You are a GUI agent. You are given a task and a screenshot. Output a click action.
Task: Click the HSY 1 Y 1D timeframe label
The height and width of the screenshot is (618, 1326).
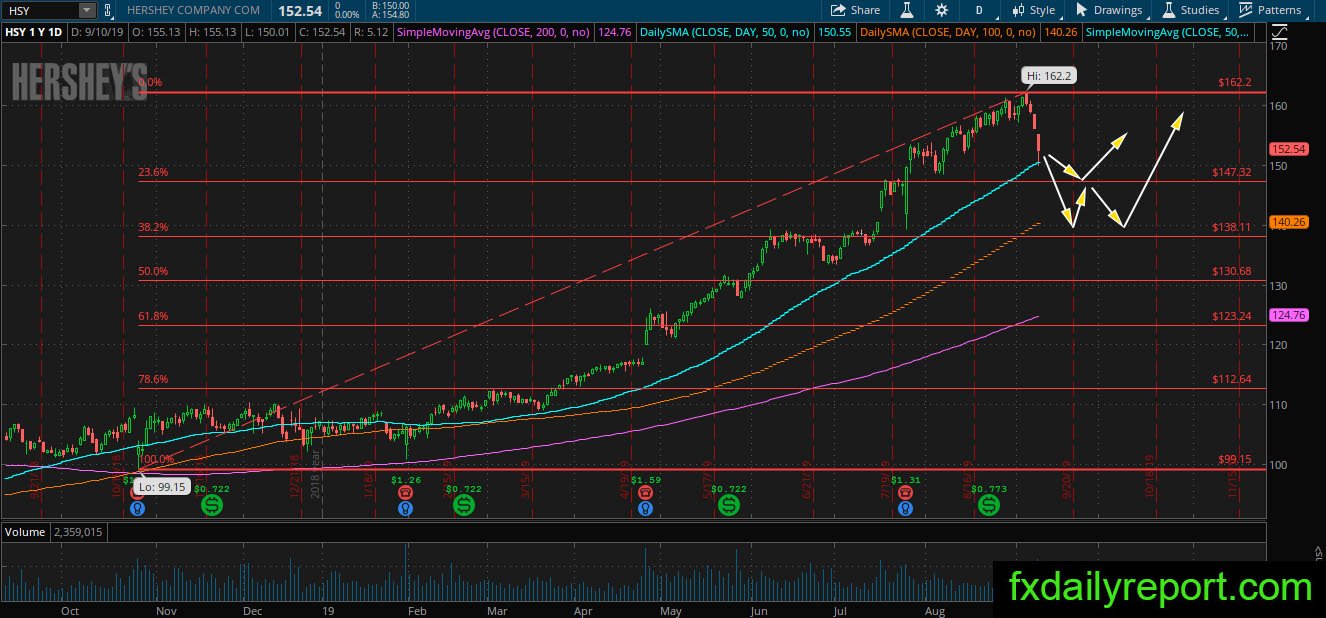pyautogui.click(x=34, y=32)
